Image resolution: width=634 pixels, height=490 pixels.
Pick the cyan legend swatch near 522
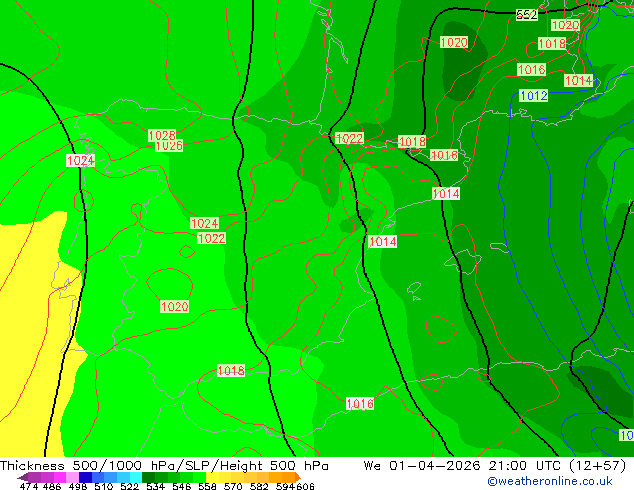point(136,477)
